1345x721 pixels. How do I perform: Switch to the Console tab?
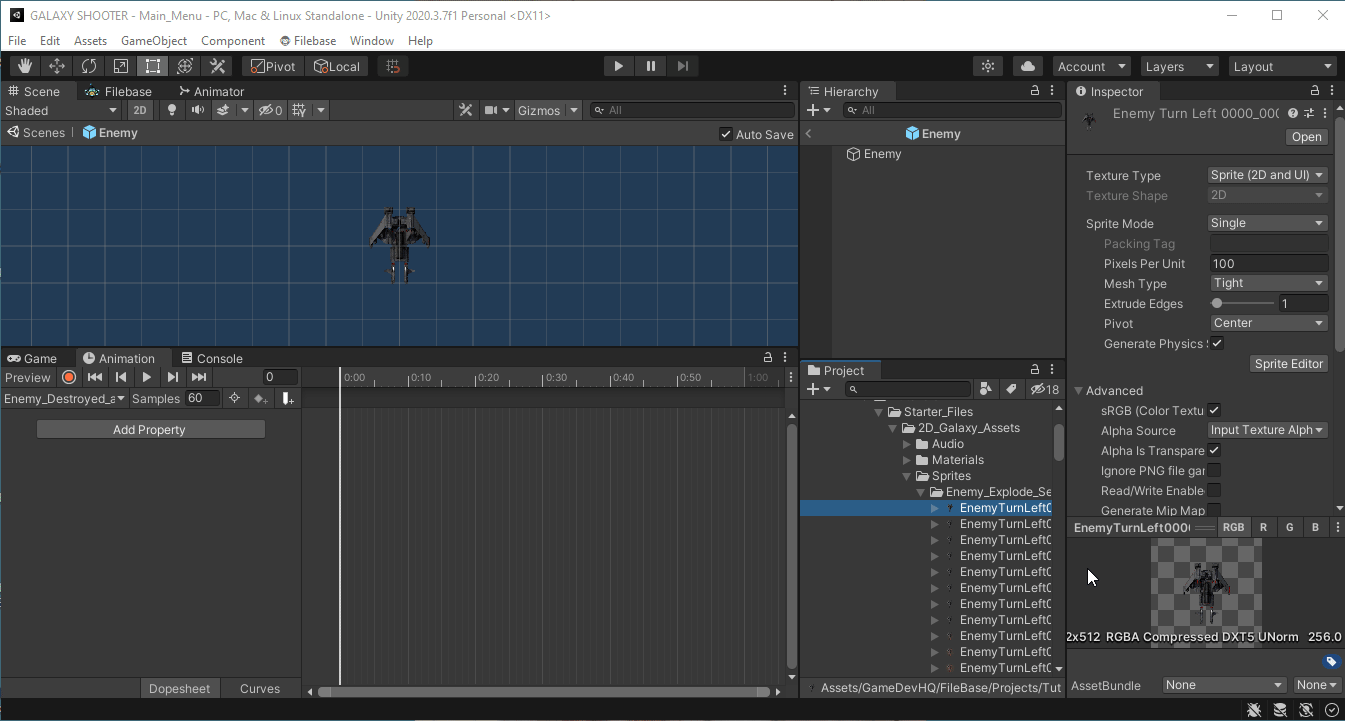pos(212,358)
